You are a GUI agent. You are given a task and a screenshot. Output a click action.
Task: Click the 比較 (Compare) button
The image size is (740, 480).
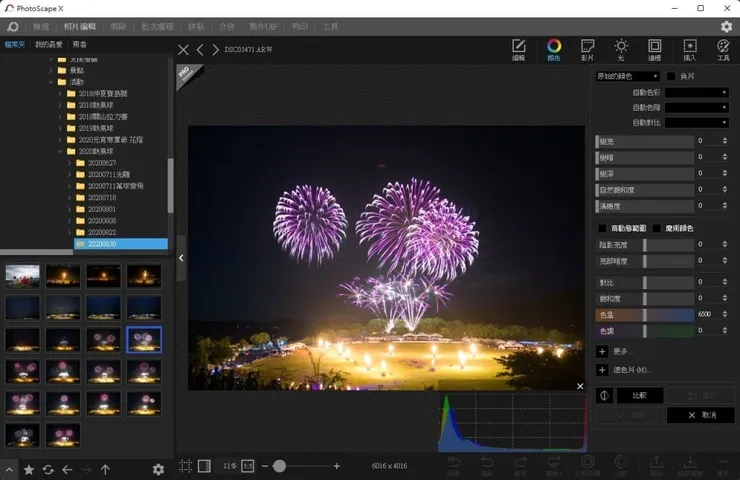pos(639,395)
